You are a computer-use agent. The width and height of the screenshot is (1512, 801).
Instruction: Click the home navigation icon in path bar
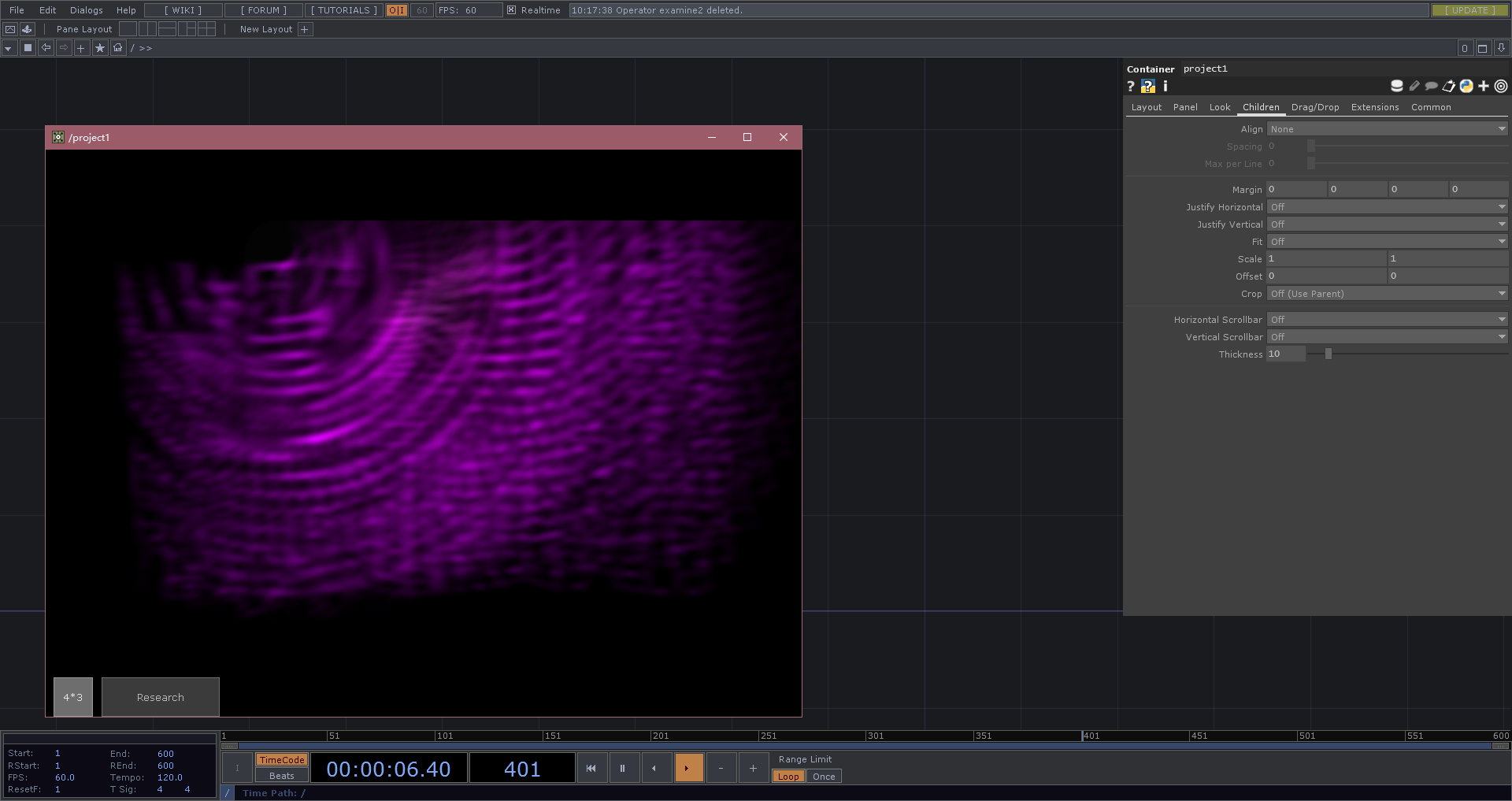point(117,47)
